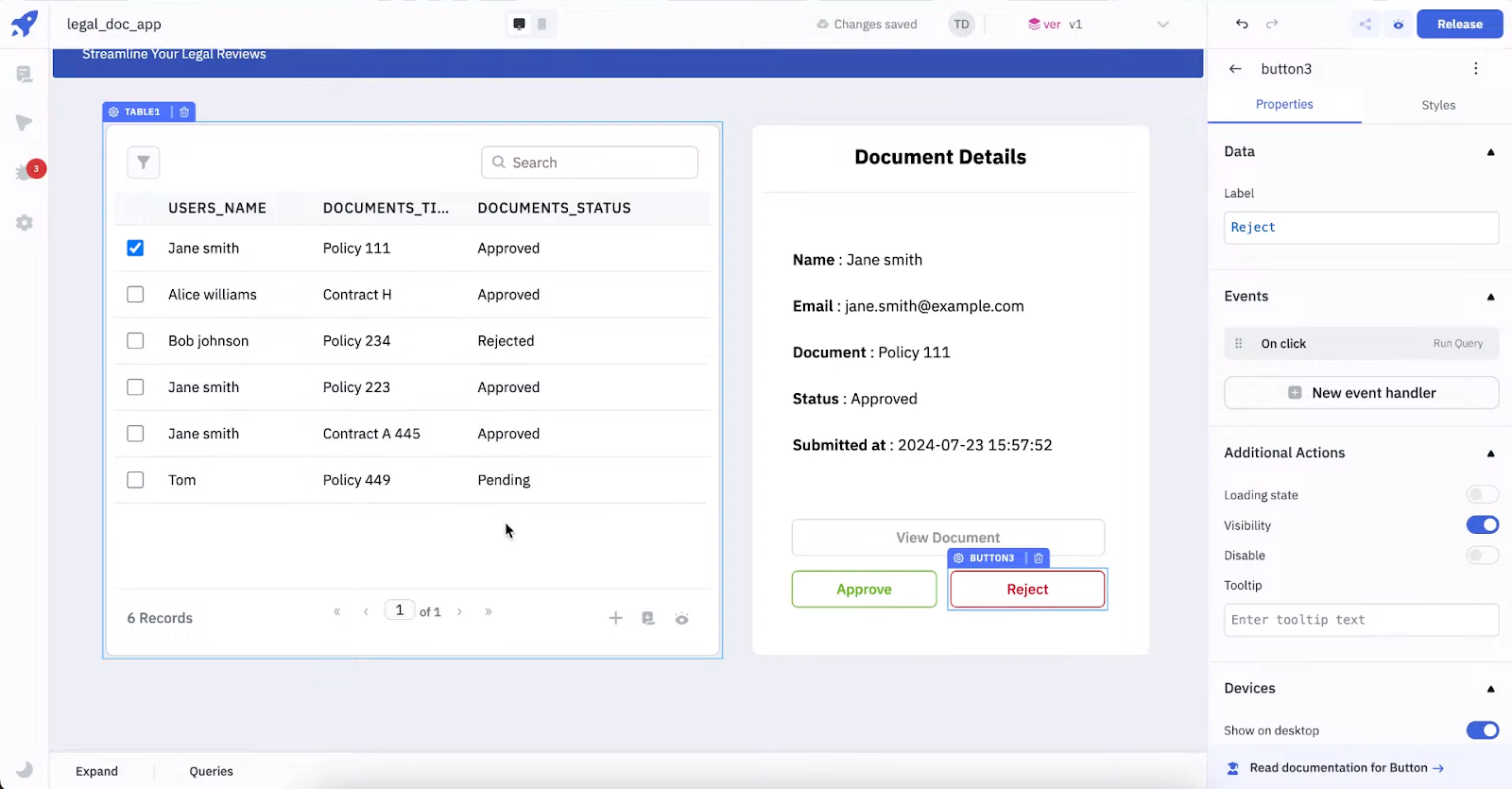Go to last table page
The width and height of the screenshot is (1512, 789).
coord(489,611)
